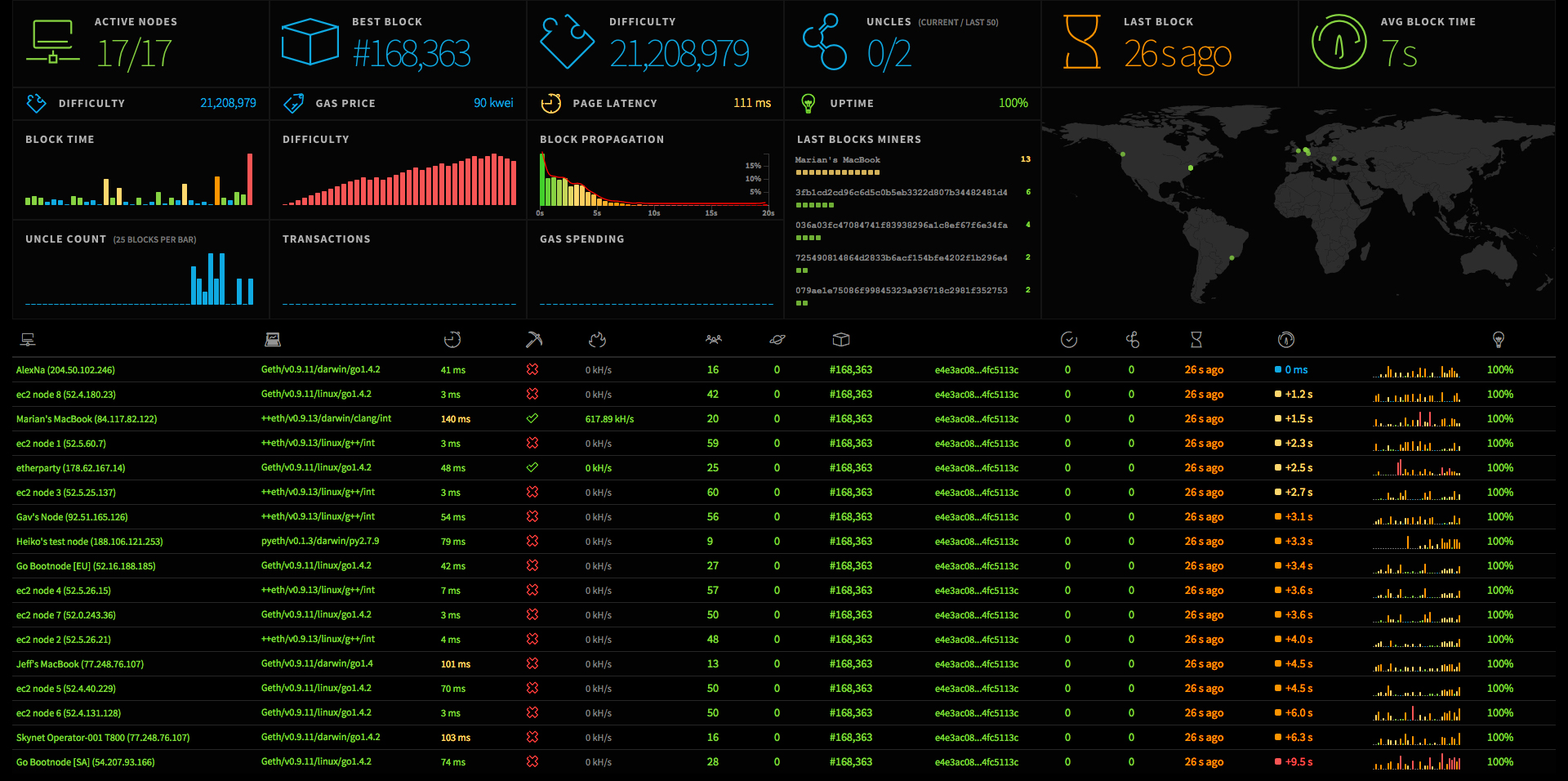Click the small Difficulty icon beside 21,208,979

36,103
